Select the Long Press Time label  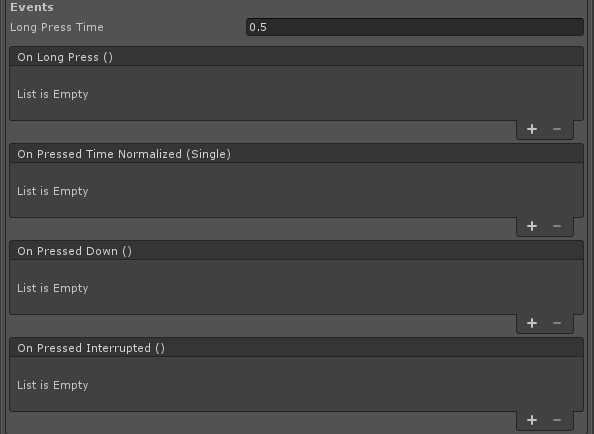pos(57,27)
